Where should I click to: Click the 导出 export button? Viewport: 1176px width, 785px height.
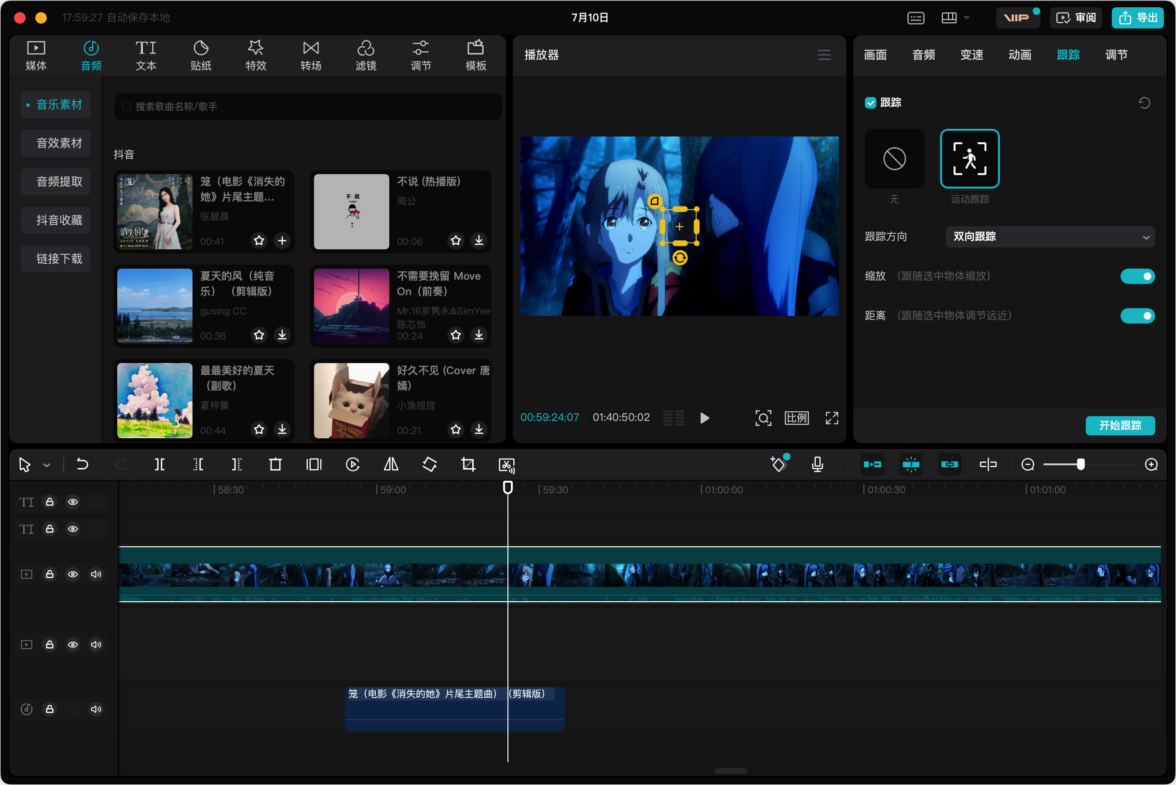(x=1137, y=17)
